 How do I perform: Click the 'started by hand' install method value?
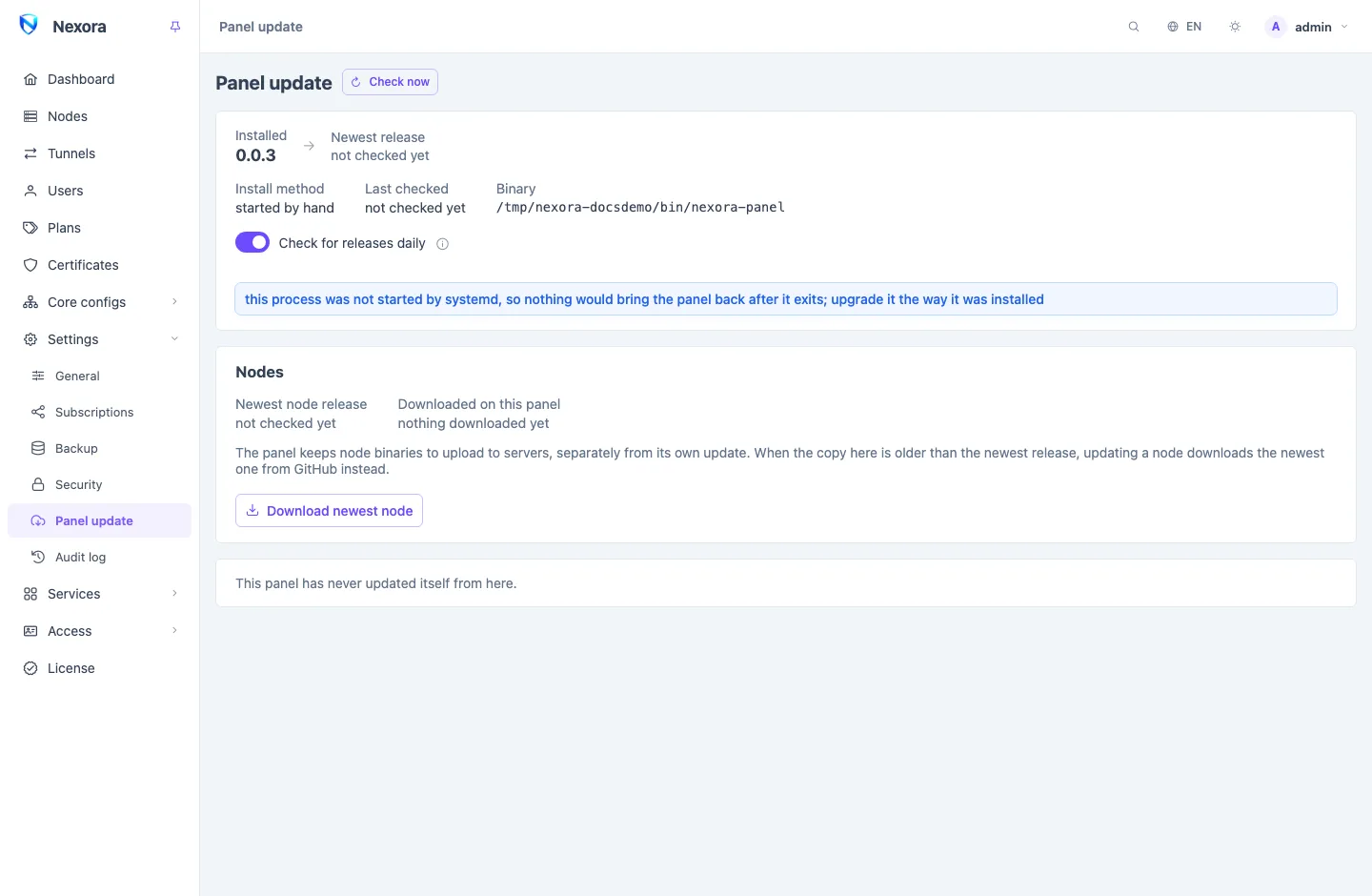[x=285, y=208]
